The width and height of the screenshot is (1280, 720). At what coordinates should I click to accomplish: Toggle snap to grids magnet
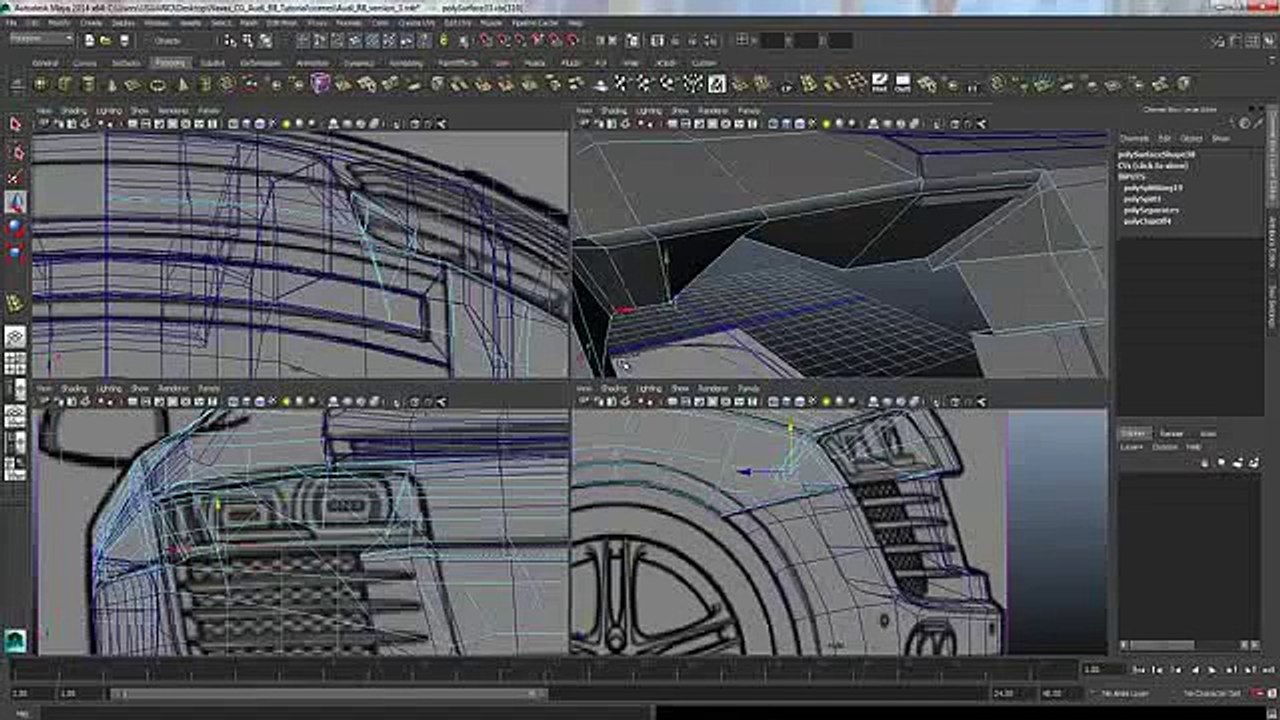[484, 40]
